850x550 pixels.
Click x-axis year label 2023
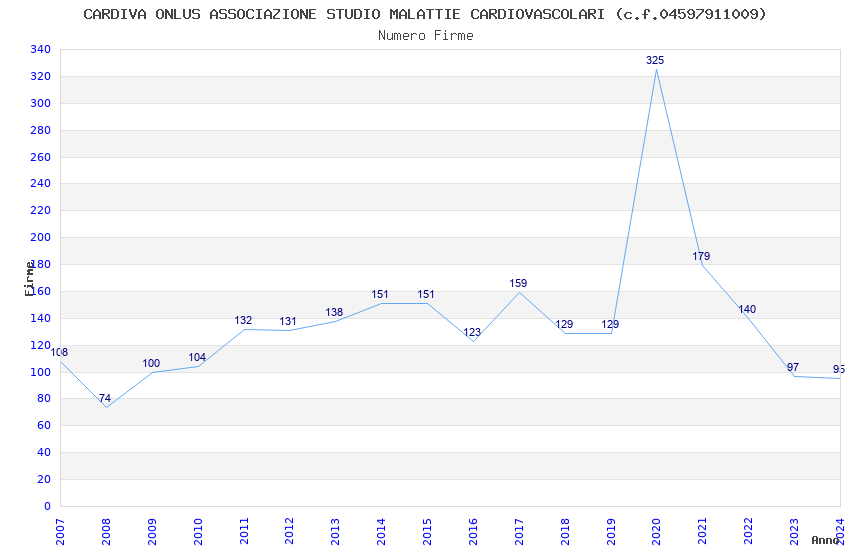(794, 531)
